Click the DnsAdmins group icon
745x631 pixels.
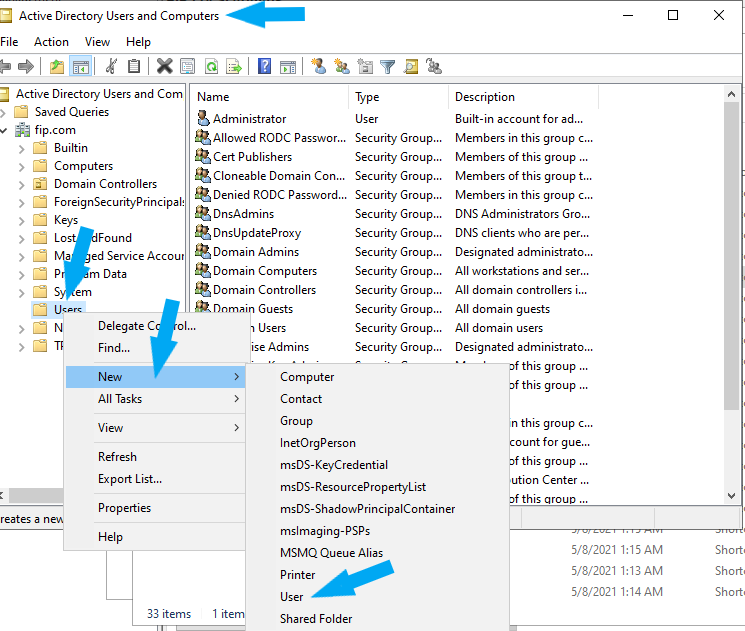coord(203,213)
